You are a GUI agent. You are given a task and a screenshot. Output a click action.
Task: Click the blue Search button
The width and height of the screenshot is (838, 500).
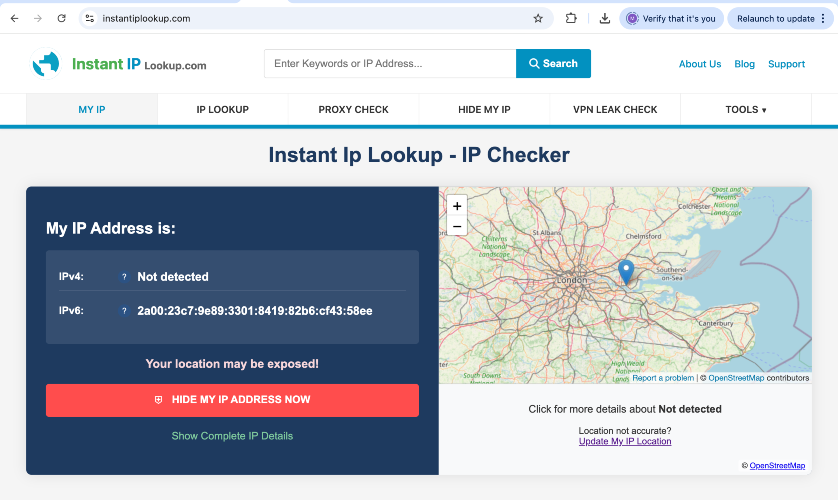(553, 64)
